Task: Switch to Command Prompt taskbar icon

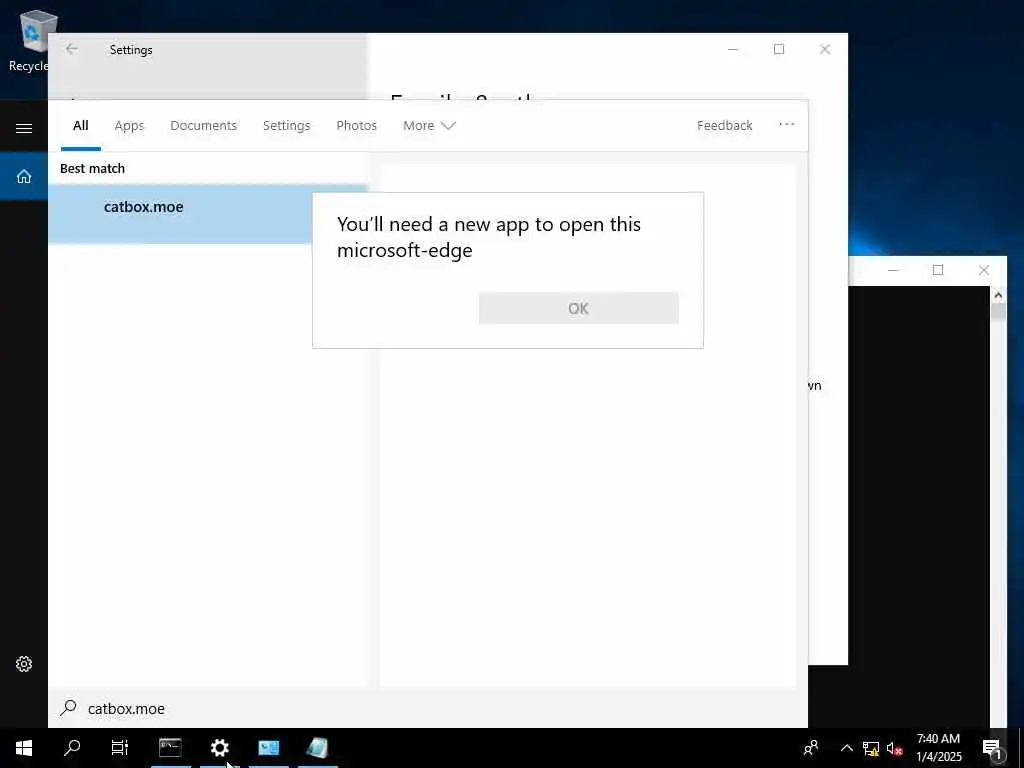Action: pyautogui.click(x=170, y=748)
